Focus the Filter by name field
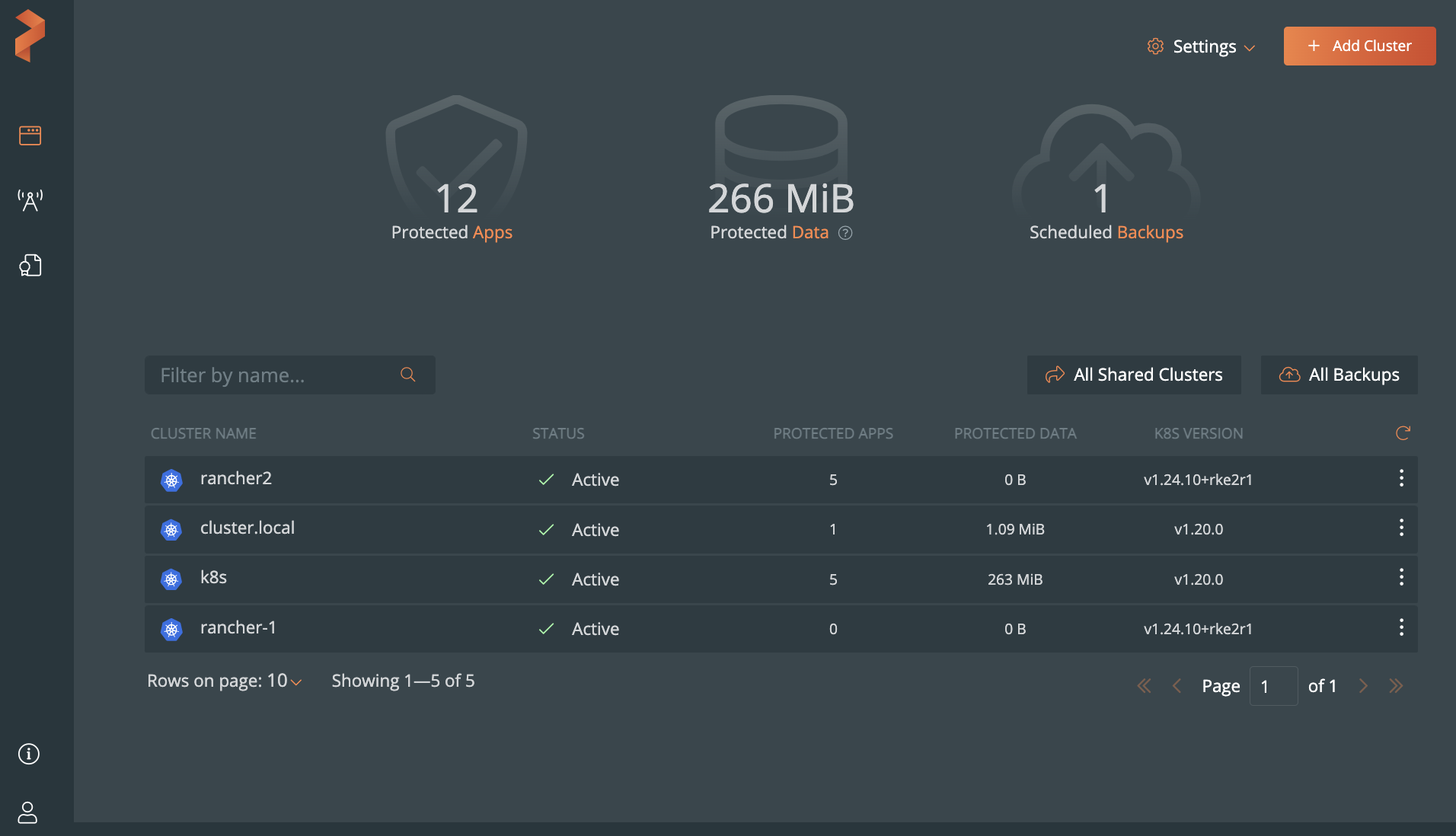 (274, 375)
